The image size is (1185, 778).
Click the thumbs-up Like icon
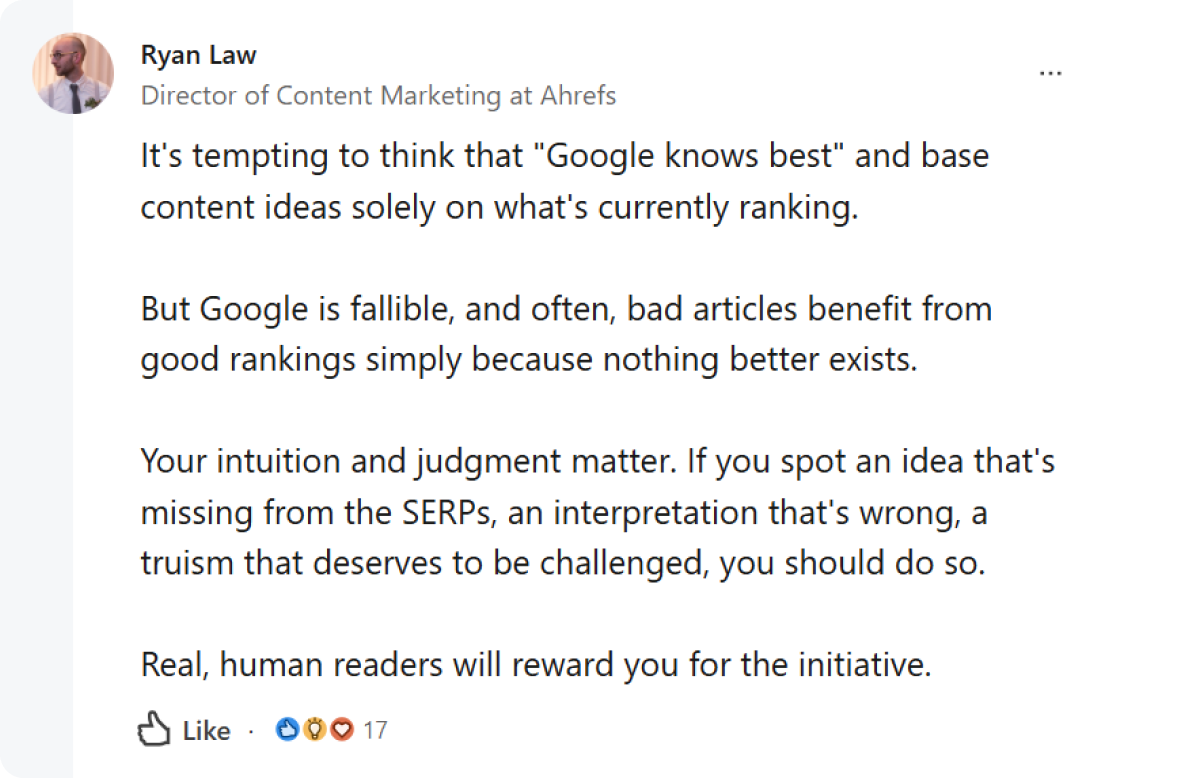coord(153,730)
